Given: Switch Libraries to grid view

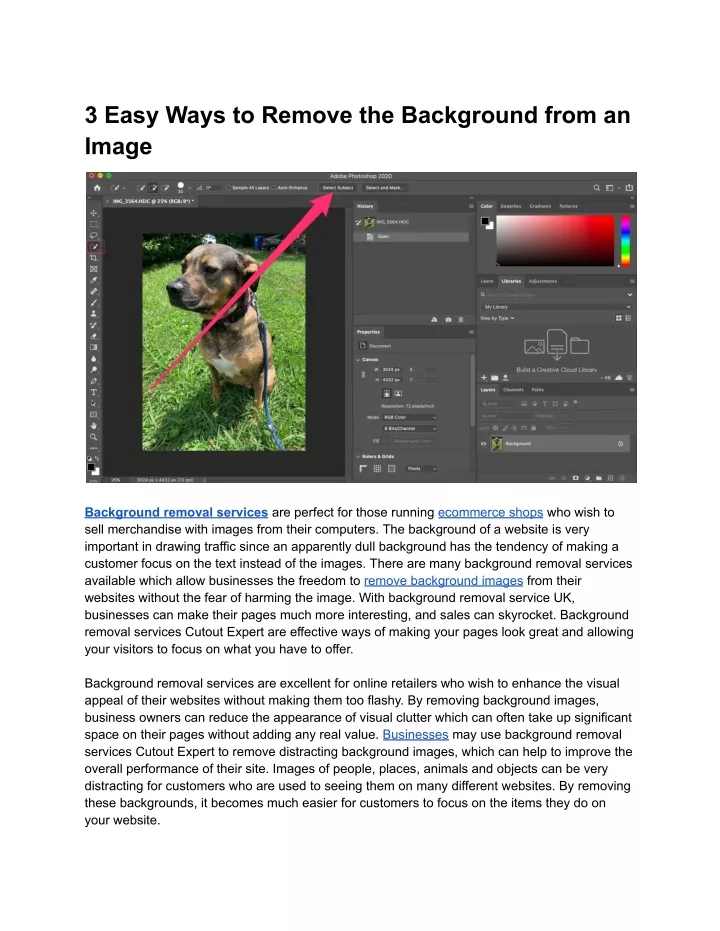Looking at the screenshot, I should [618, 318].
